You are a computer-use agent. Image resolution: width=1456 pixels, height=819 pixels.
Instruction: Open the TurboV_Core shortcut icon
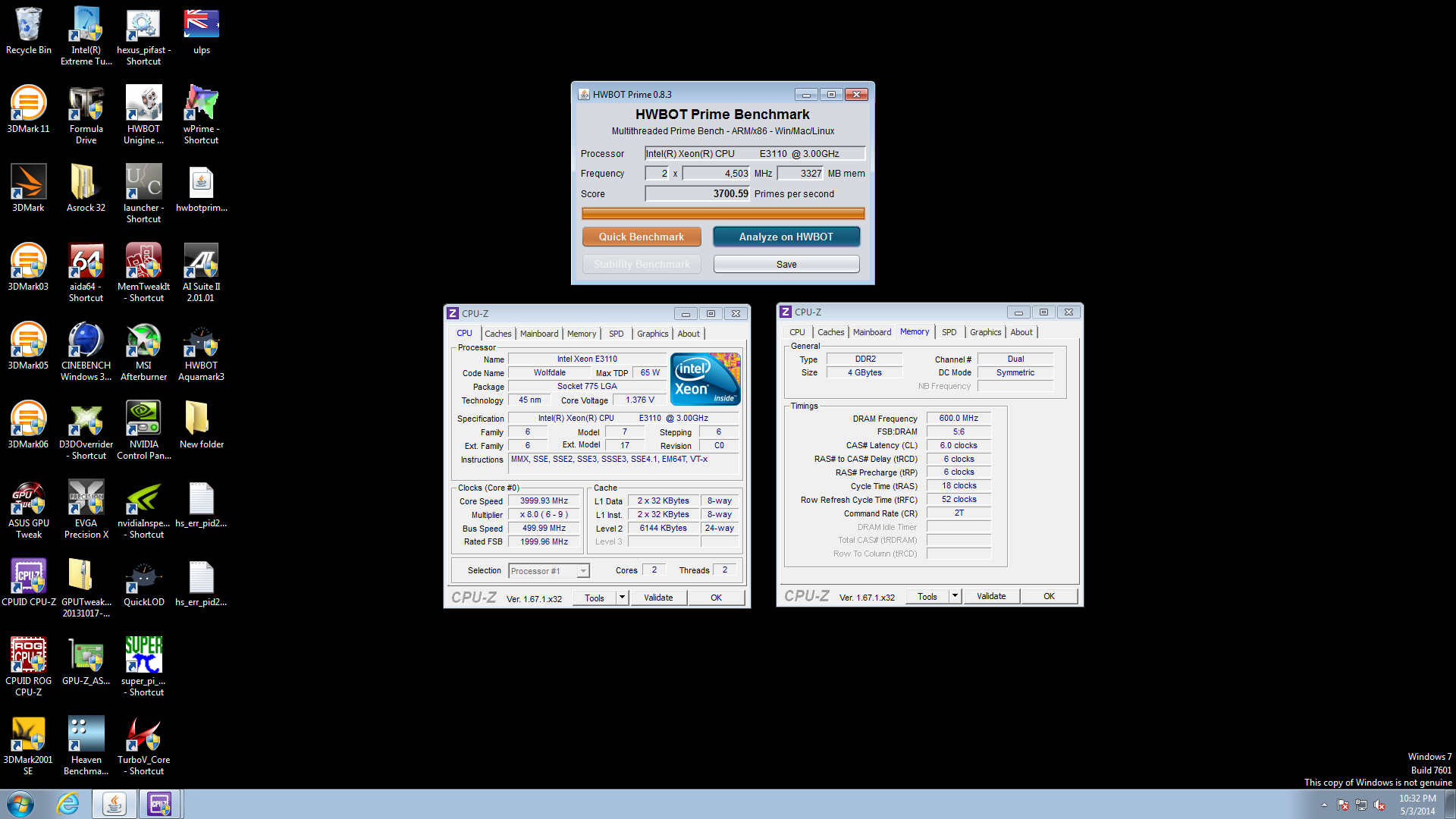(x=143, y=745)
